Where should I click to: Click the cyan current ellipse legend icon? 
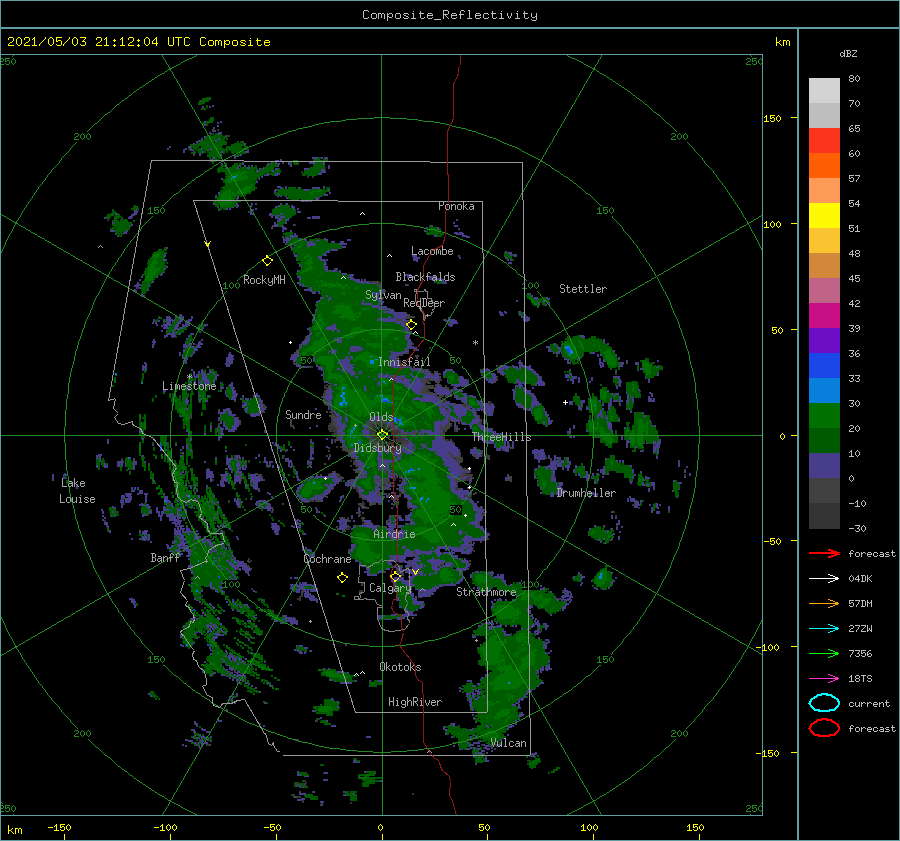pos(824,703)
